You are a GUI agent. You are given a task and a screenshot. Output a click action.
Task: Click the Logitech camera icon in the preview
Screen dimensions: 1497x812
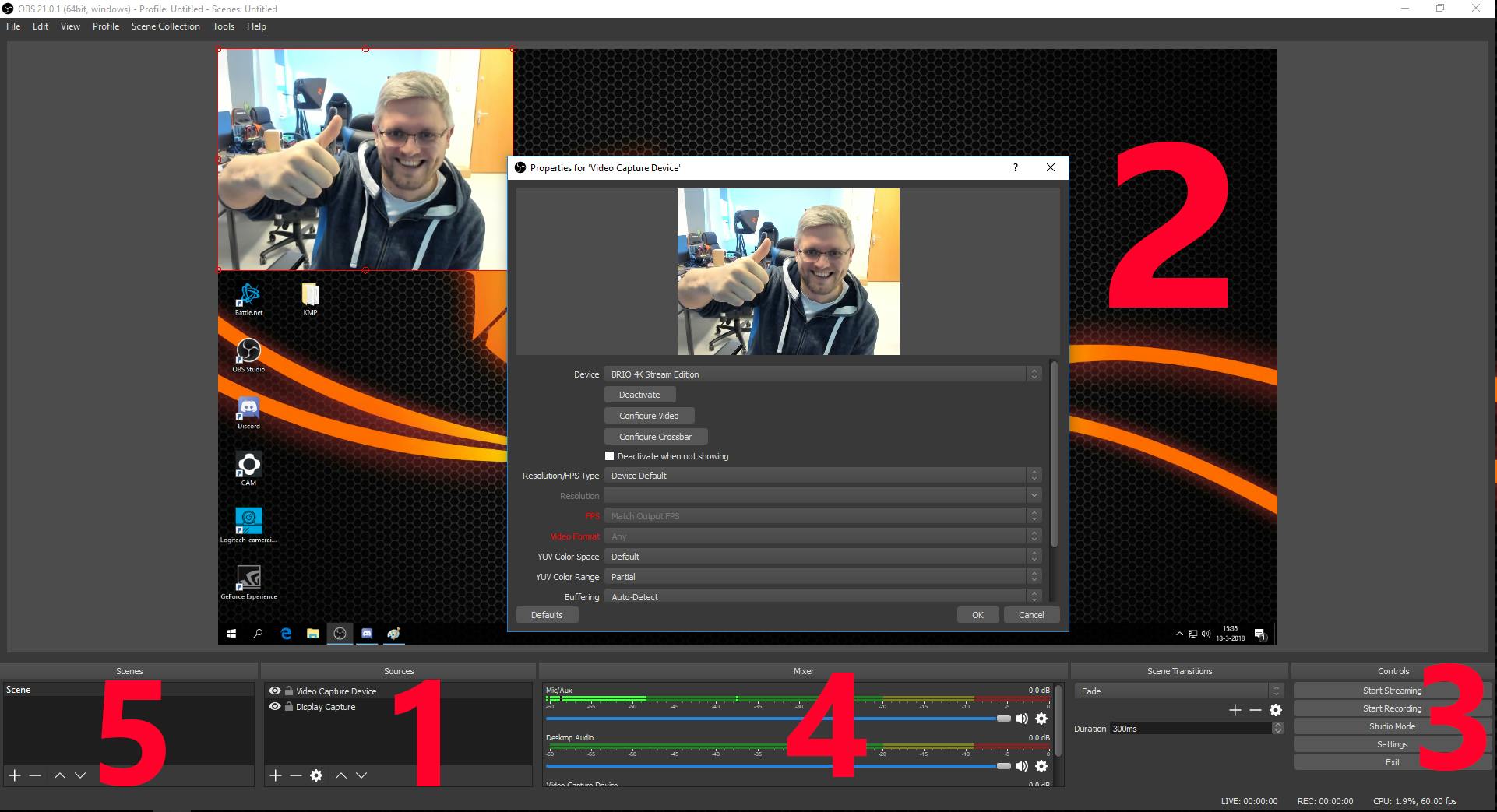pyautogui.click(x=248, y=526)
